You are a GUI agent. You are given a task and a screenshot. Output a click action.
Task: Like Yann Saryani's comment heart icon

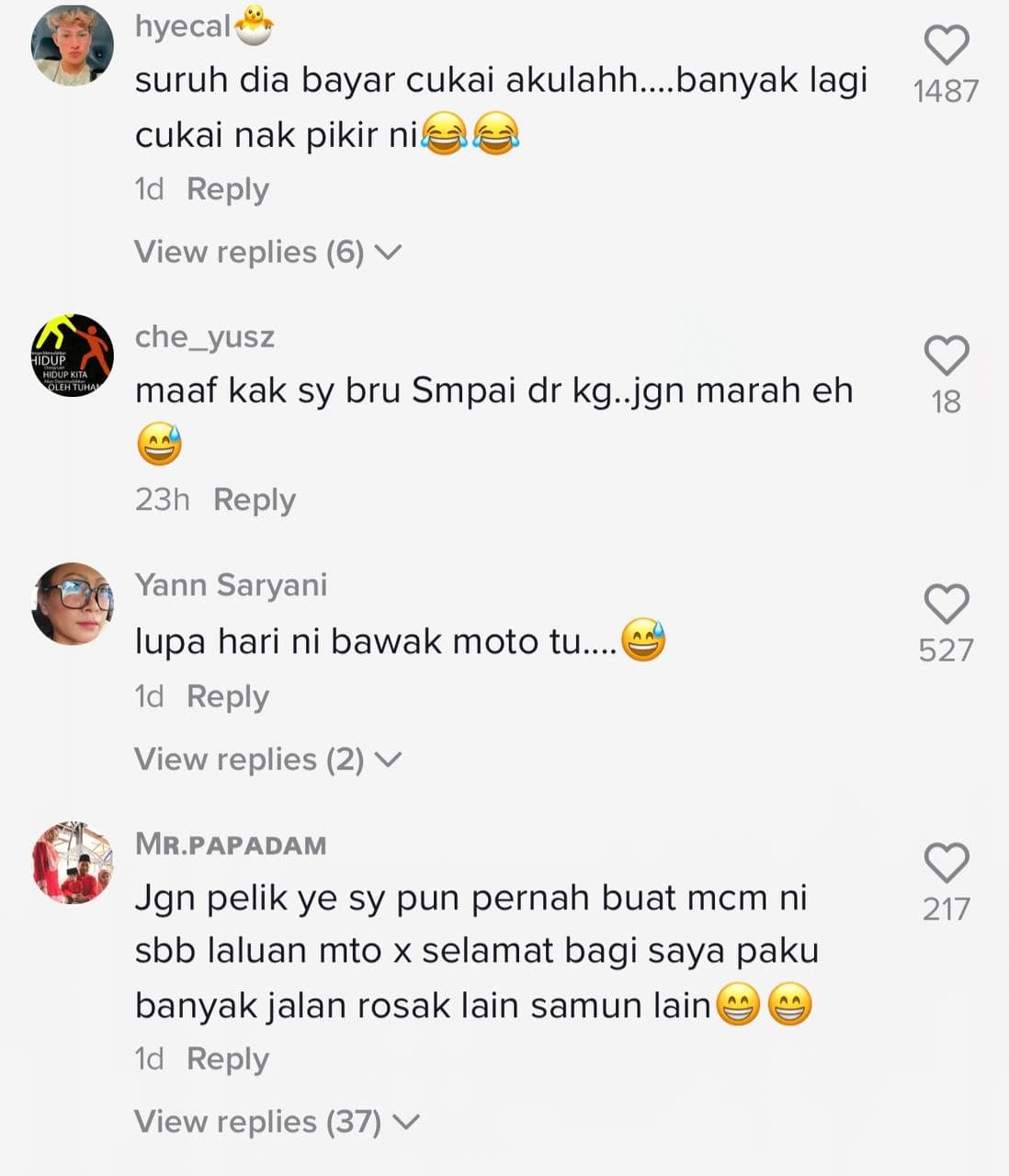[x=946, y=604]
